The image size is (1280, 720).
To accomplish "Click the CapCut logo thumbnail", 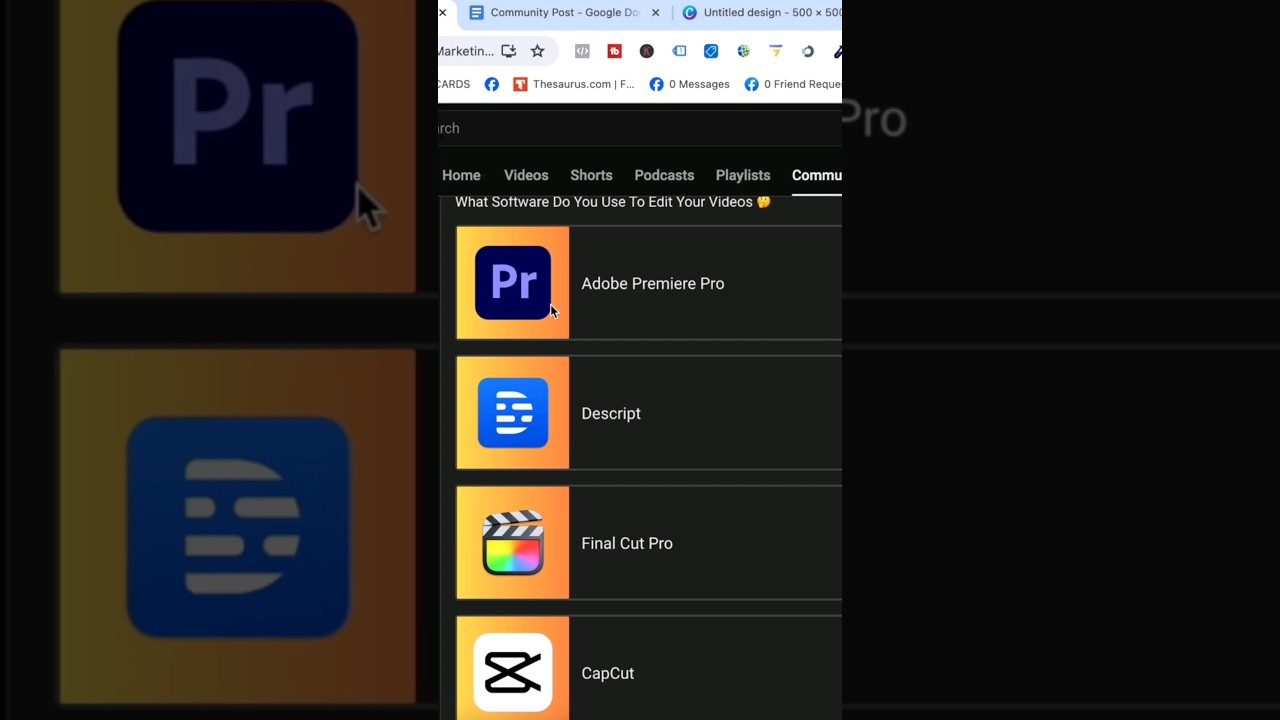I will pos(513,668).
